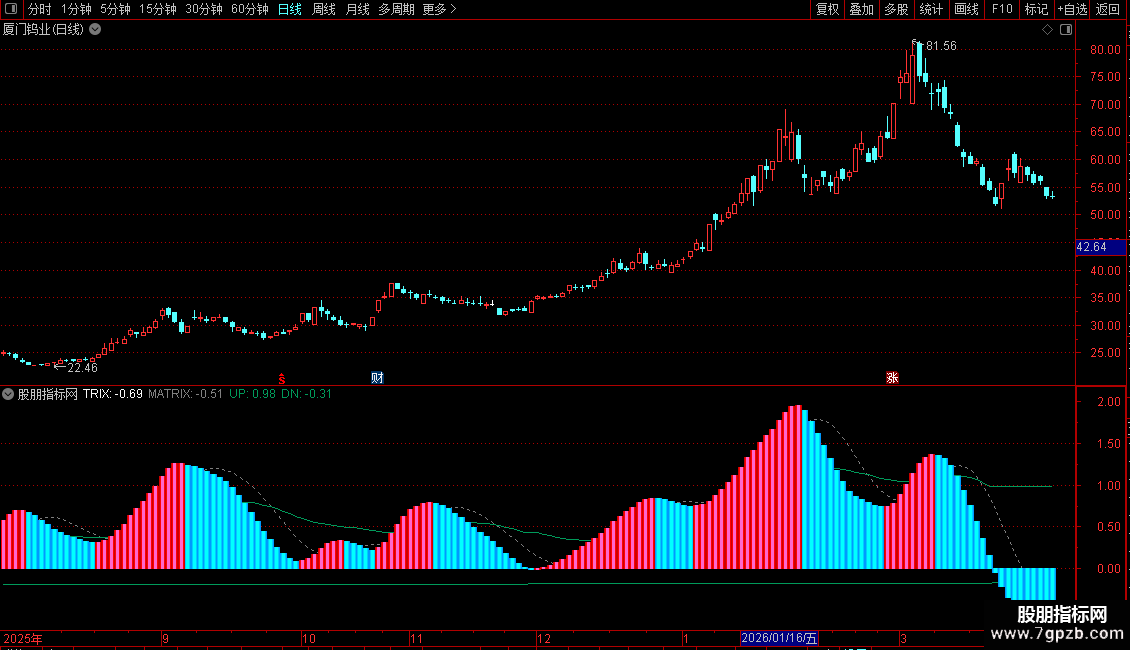Image resolution: width=1130 pixels, height=650 pixels.
Task: Click the DN: -0.31 value
Action: click(x=306, y=394)
